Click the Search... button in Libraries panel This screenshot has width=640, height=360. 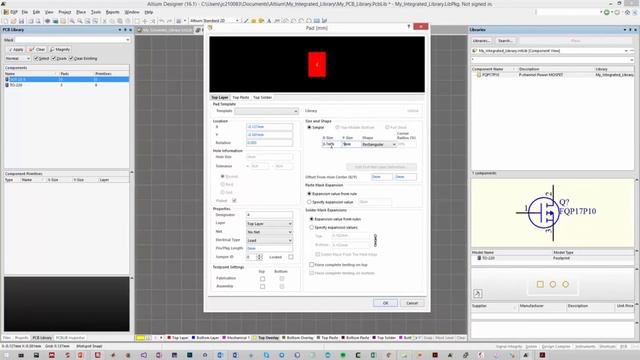[505, 41]
